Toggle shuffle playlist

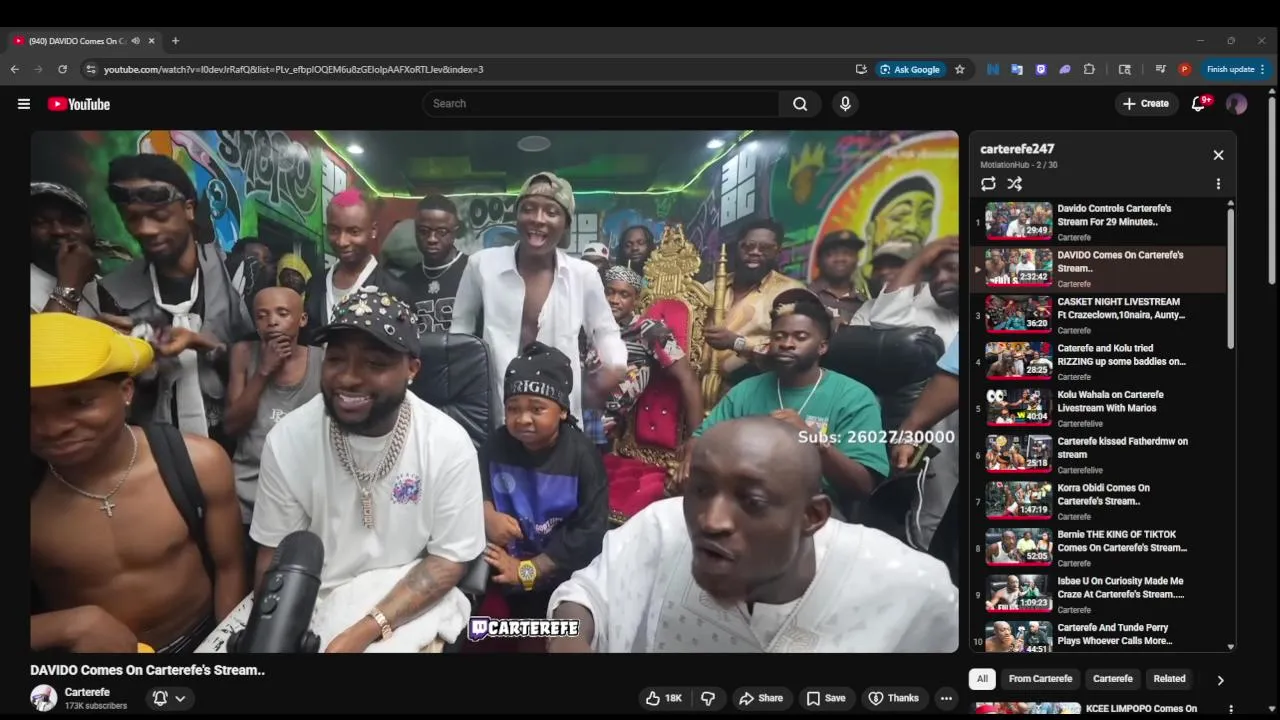1014,184
